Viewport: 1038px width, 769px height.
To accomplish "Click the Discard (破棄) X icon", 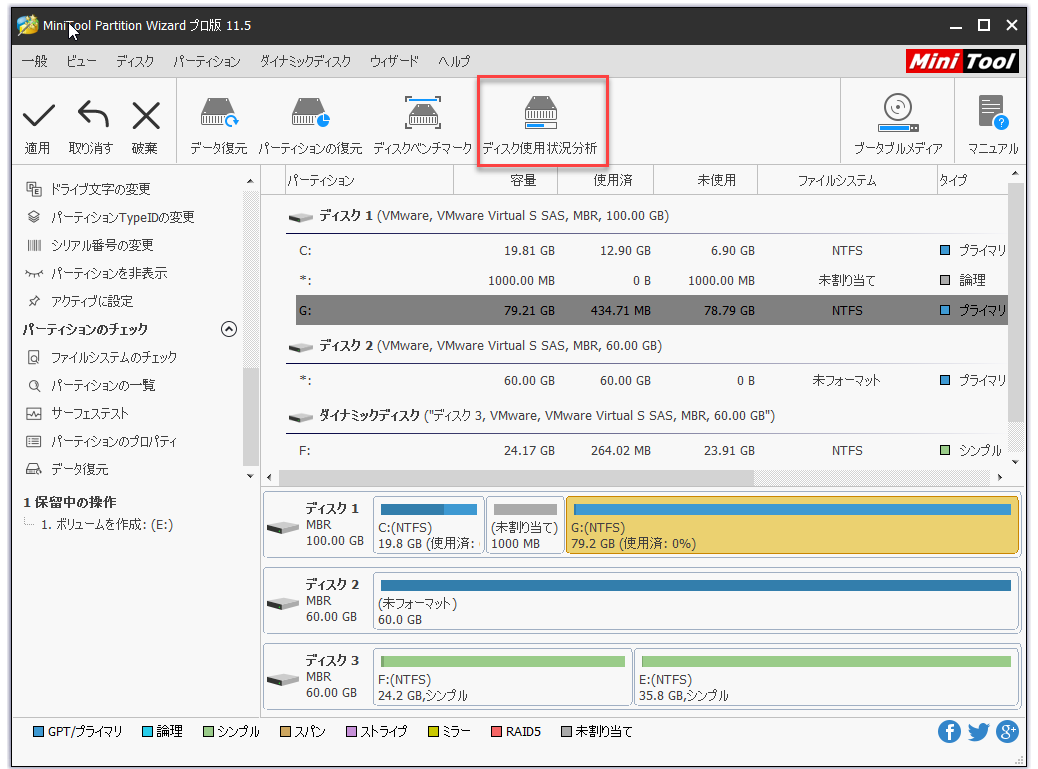I will pyautogui.click(x=146, y=116).
